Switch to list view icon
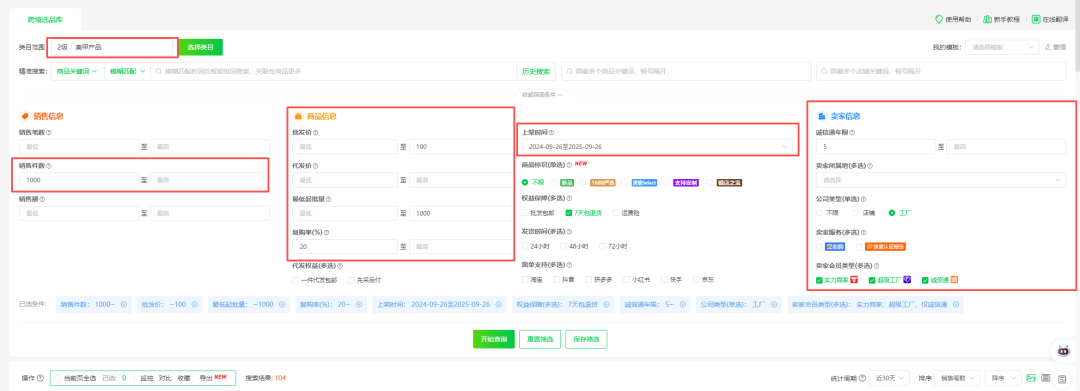 (1046, 378)
